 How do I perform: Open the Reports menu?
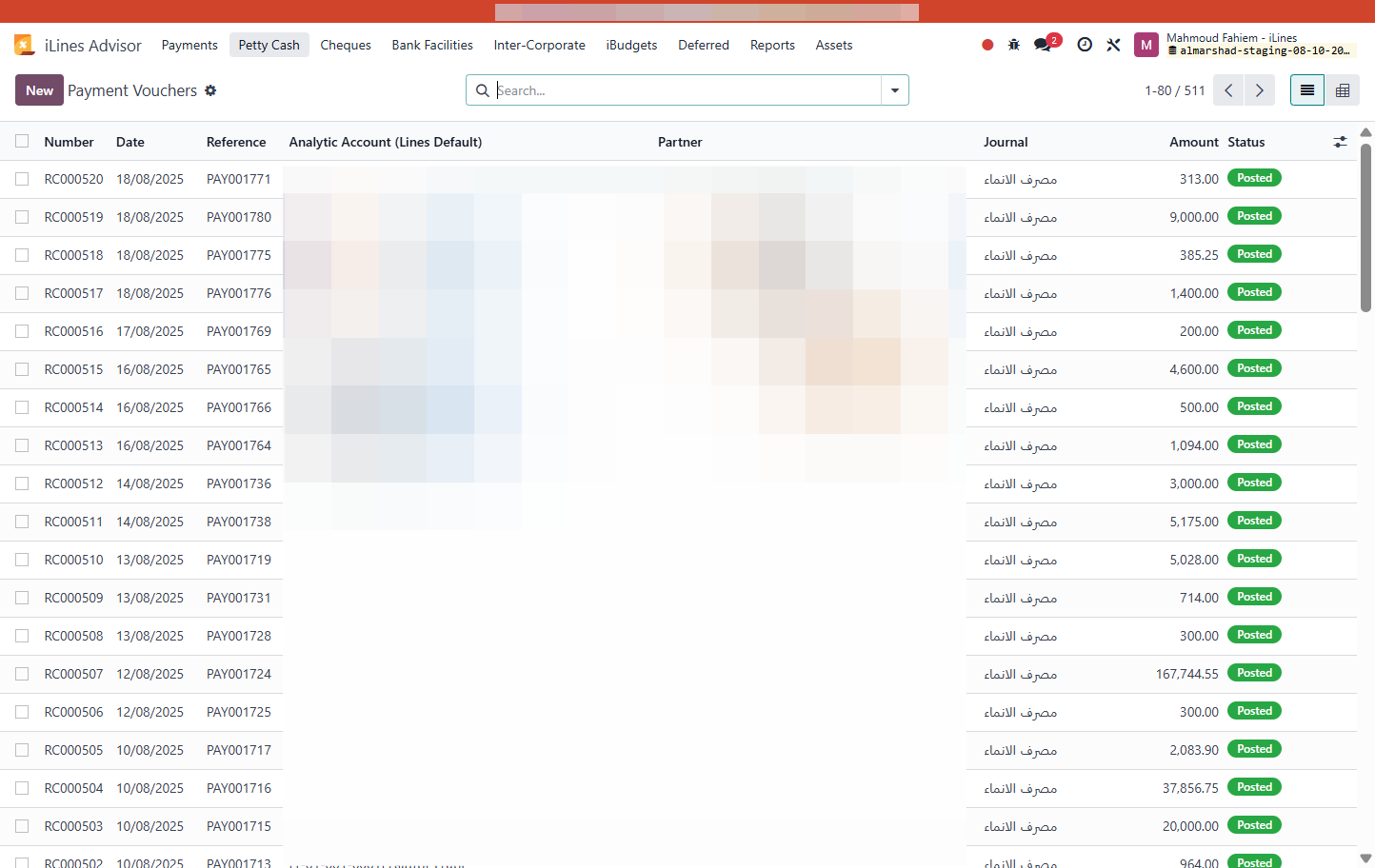[772, 45]
